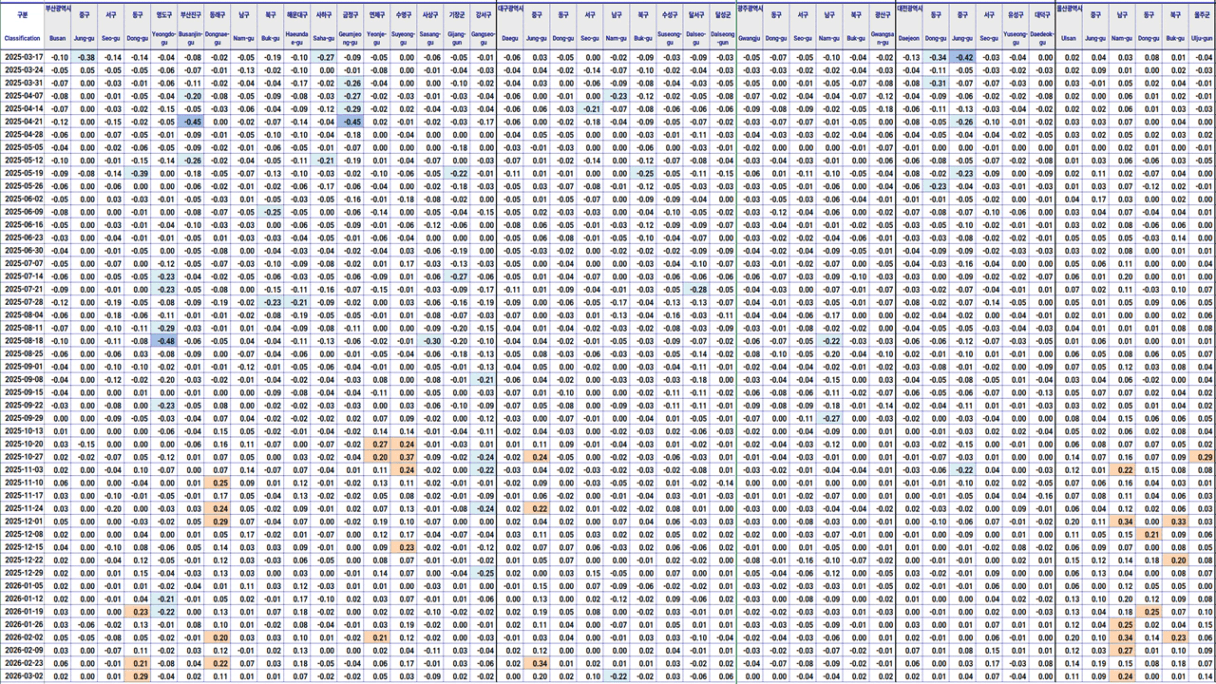The height and width of the screenshot is (684, 1216).
Task: Select the 2025-08-18 date cell
Action: 22,340
